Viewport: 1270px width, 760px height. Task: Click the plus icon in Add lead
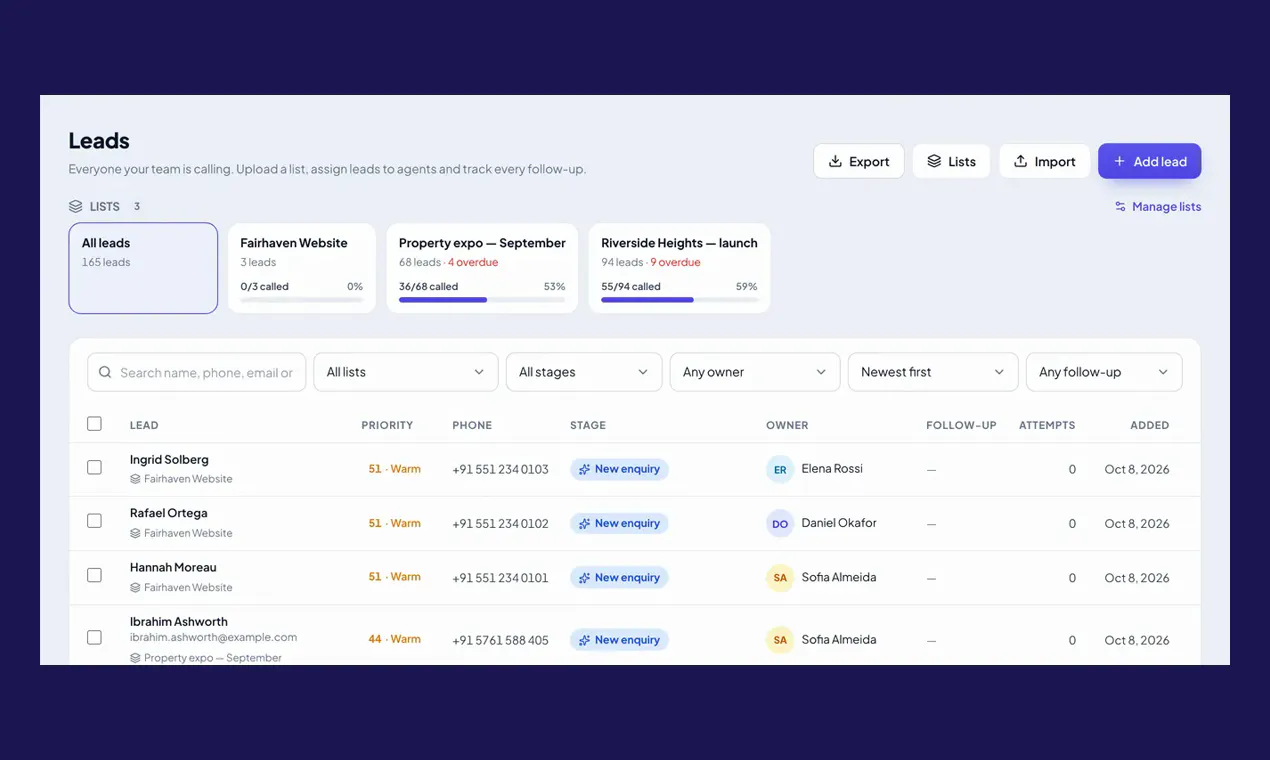point(1119,161)
